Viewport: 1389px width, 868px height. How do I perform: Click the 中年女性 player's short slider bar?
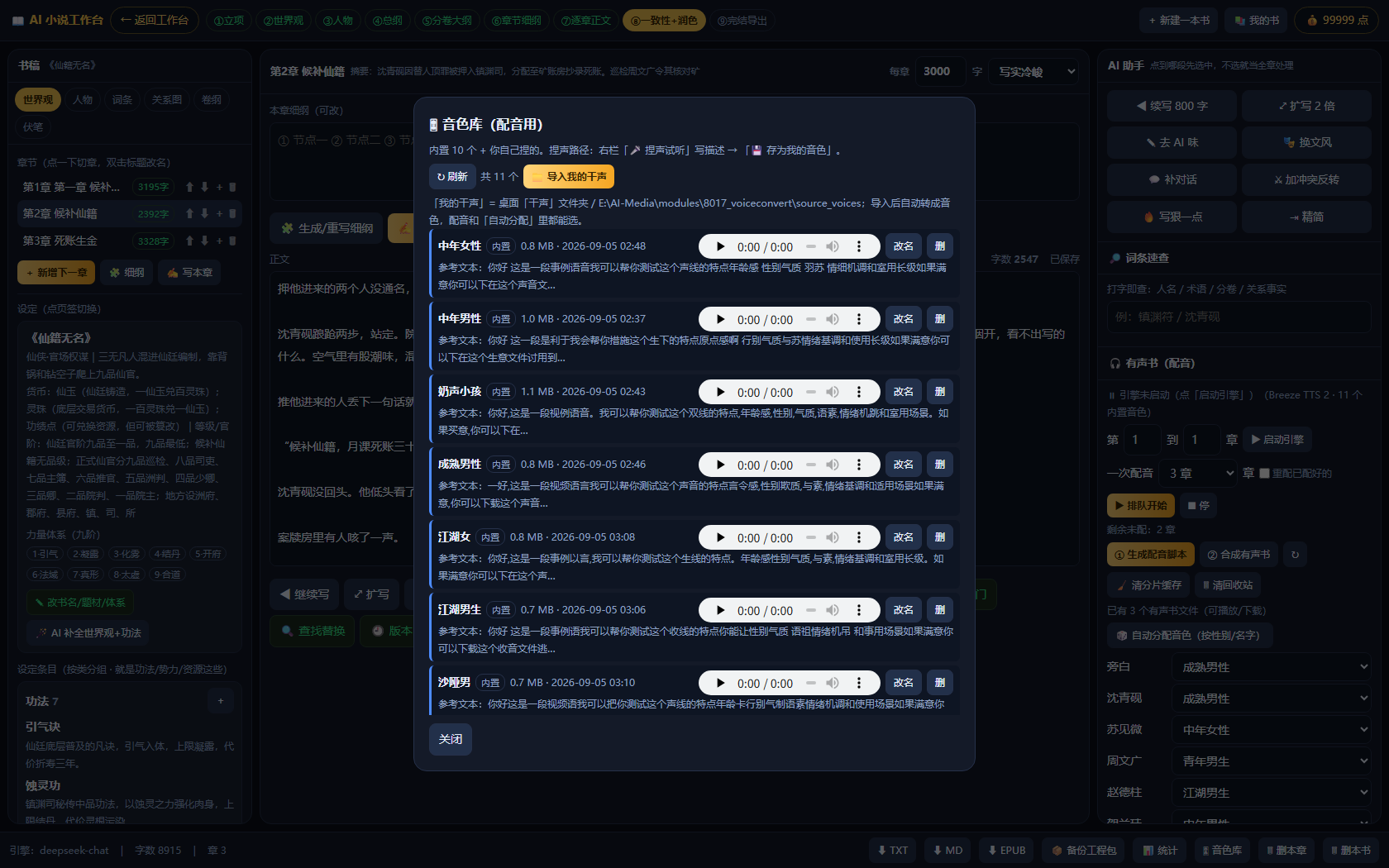(811, 246)
